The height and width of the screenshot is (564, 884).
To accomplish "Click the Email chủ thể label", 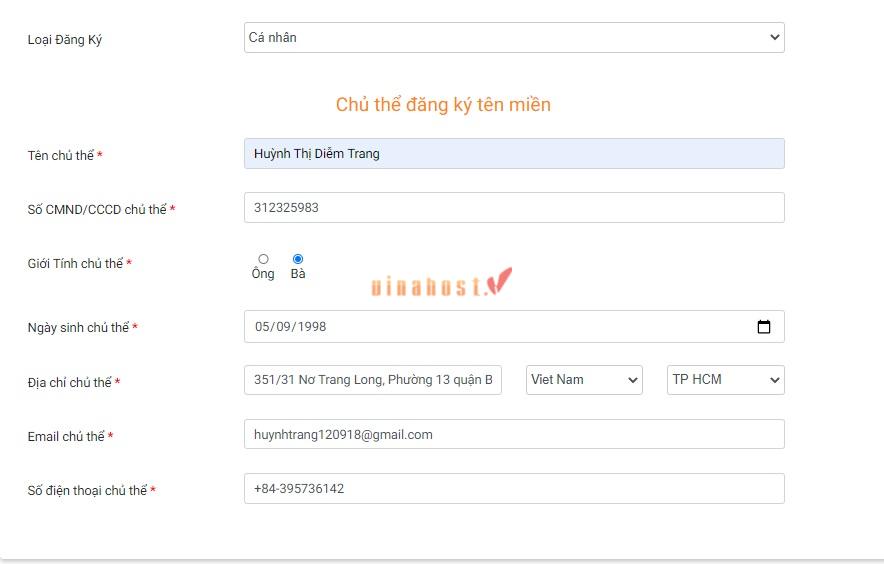I will [70, 437].
